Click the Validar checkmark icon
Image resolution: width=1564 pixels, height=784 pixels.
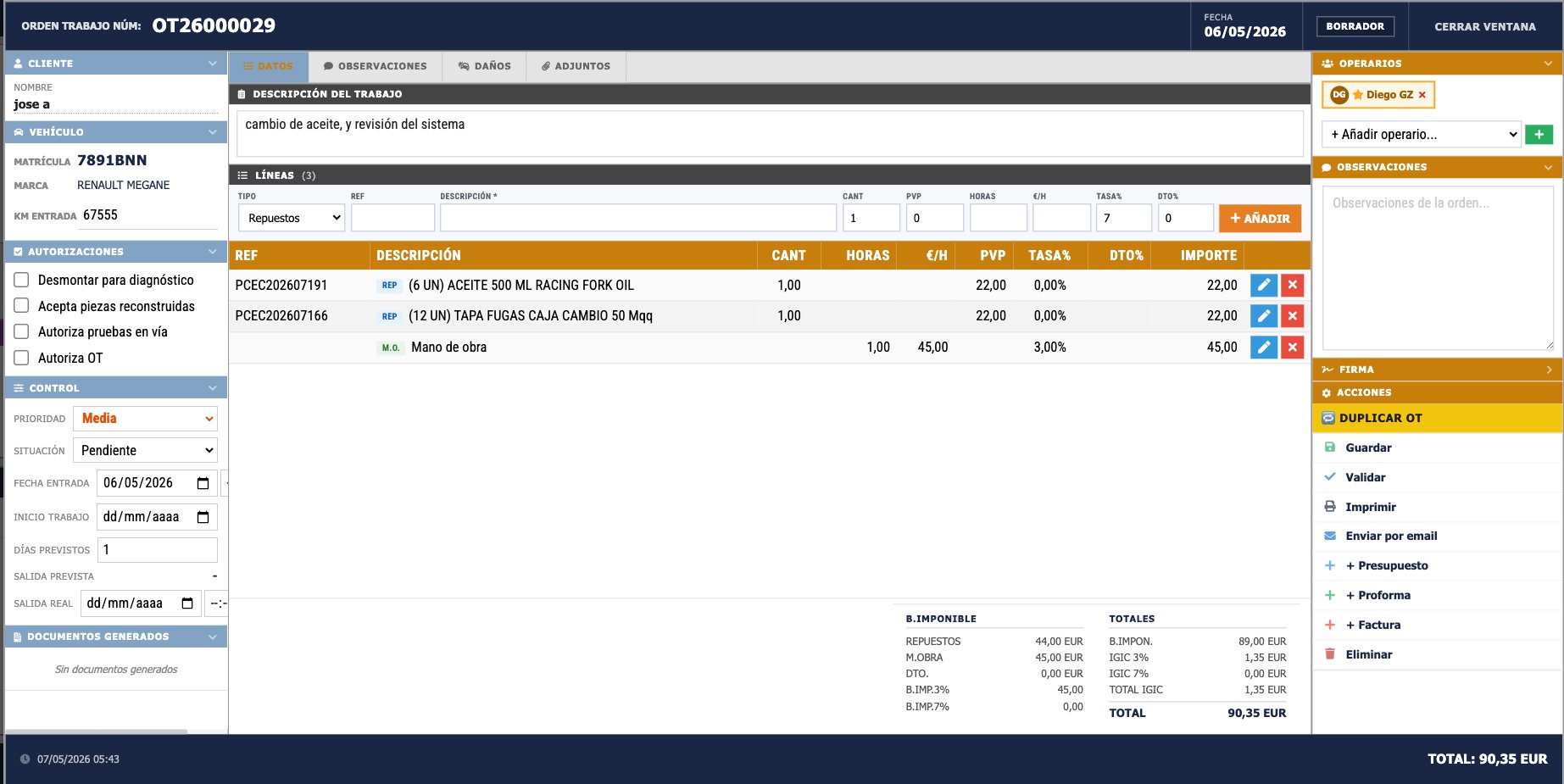tap(1330, 477)
